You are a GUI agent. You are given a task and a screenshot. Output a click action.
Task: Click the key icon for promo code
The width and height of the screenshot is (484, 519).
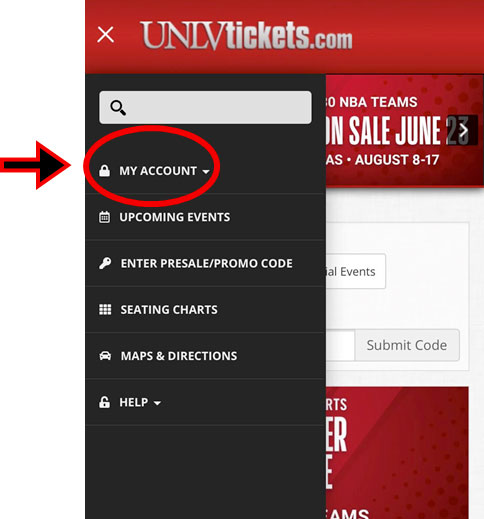(x=105, y=263)
